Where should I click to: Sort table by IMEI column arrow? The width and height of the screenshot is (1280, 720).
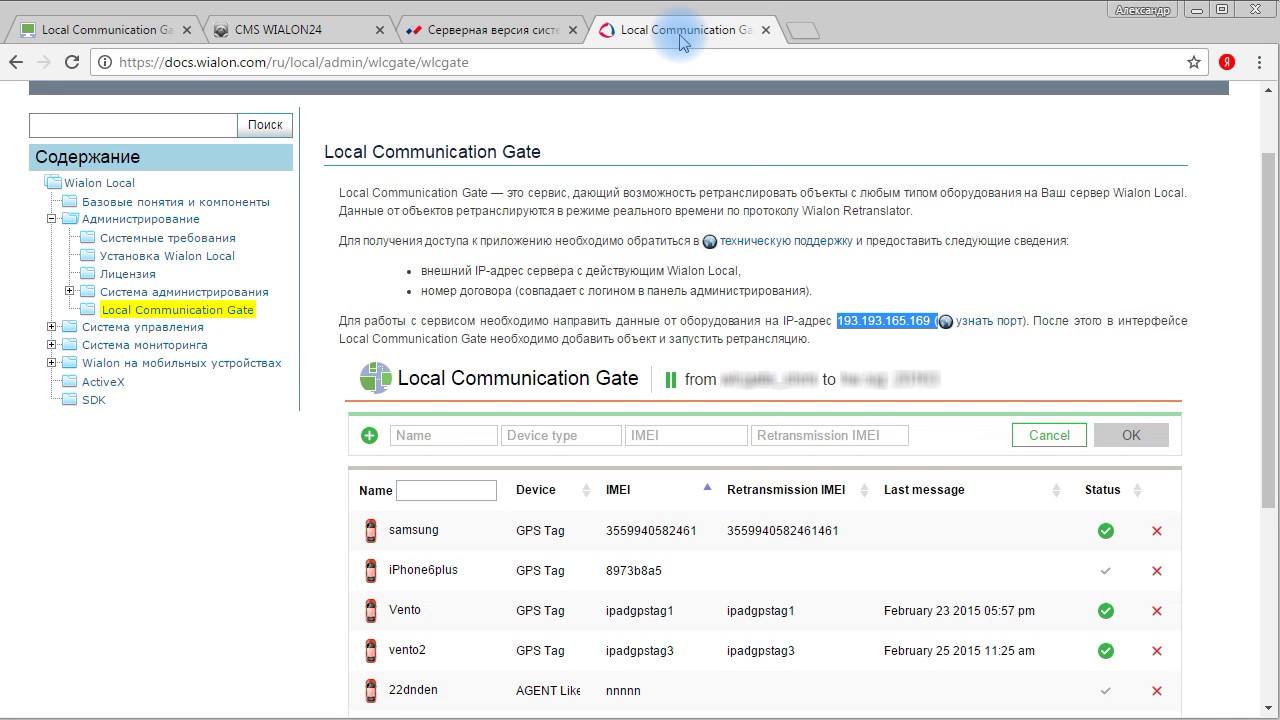(x=707, y=488)
